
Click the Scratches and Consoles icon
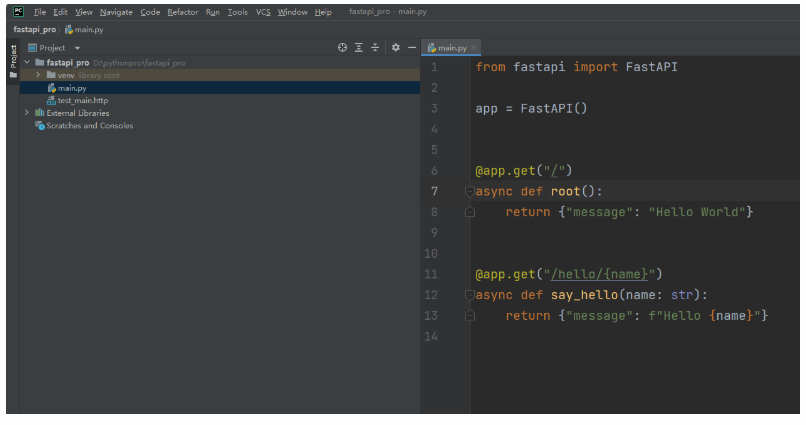[x=40, y=125]
